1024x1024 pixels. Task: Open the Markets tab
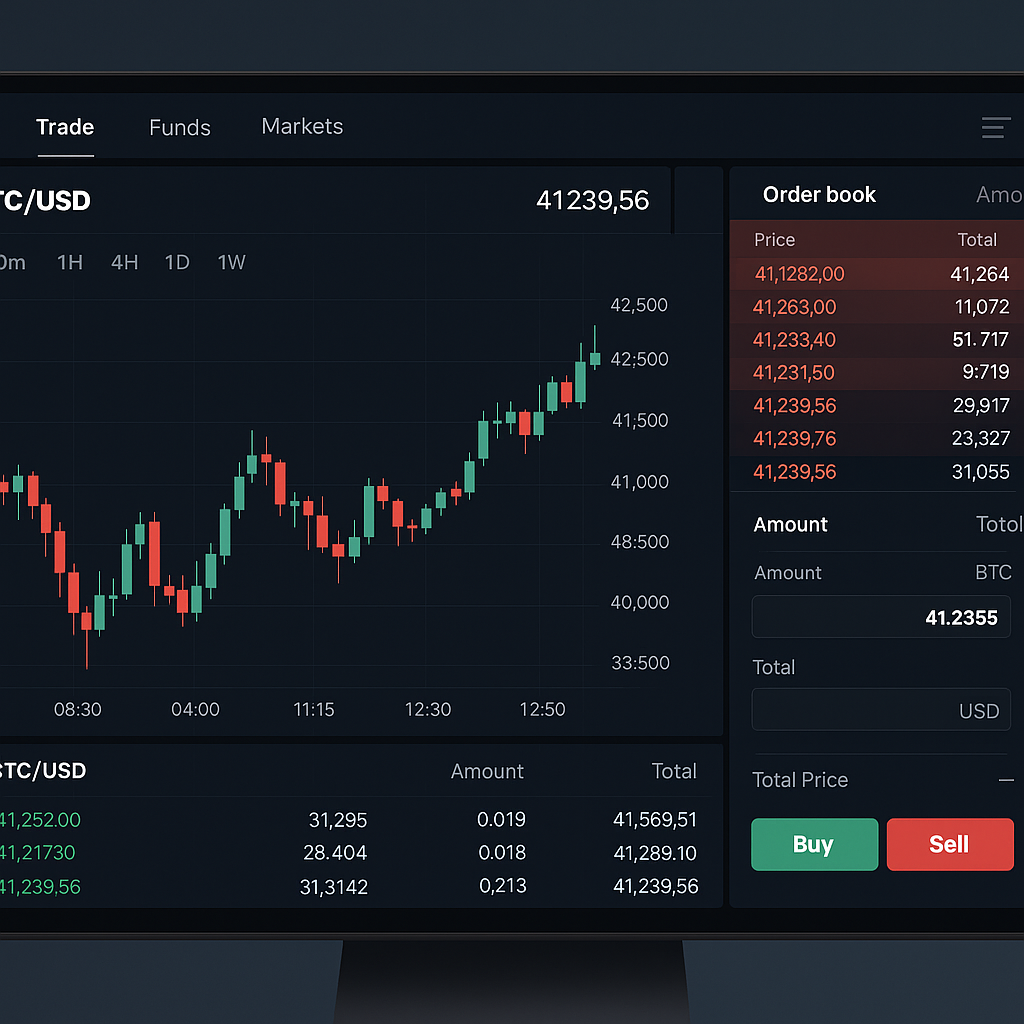(x=302, y=127)
